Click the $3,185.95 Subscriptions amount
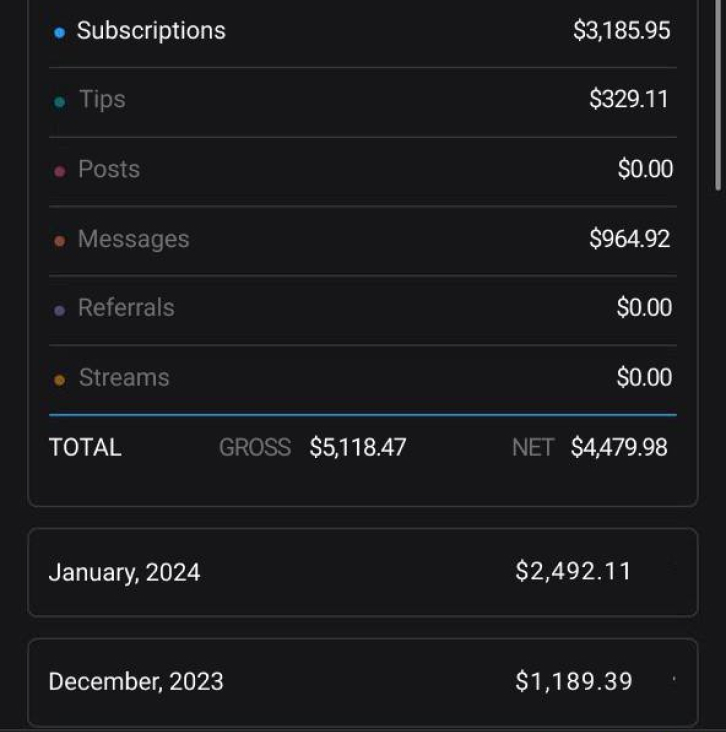The width and height of the screenshot is (726, 732). click(621, 31)
